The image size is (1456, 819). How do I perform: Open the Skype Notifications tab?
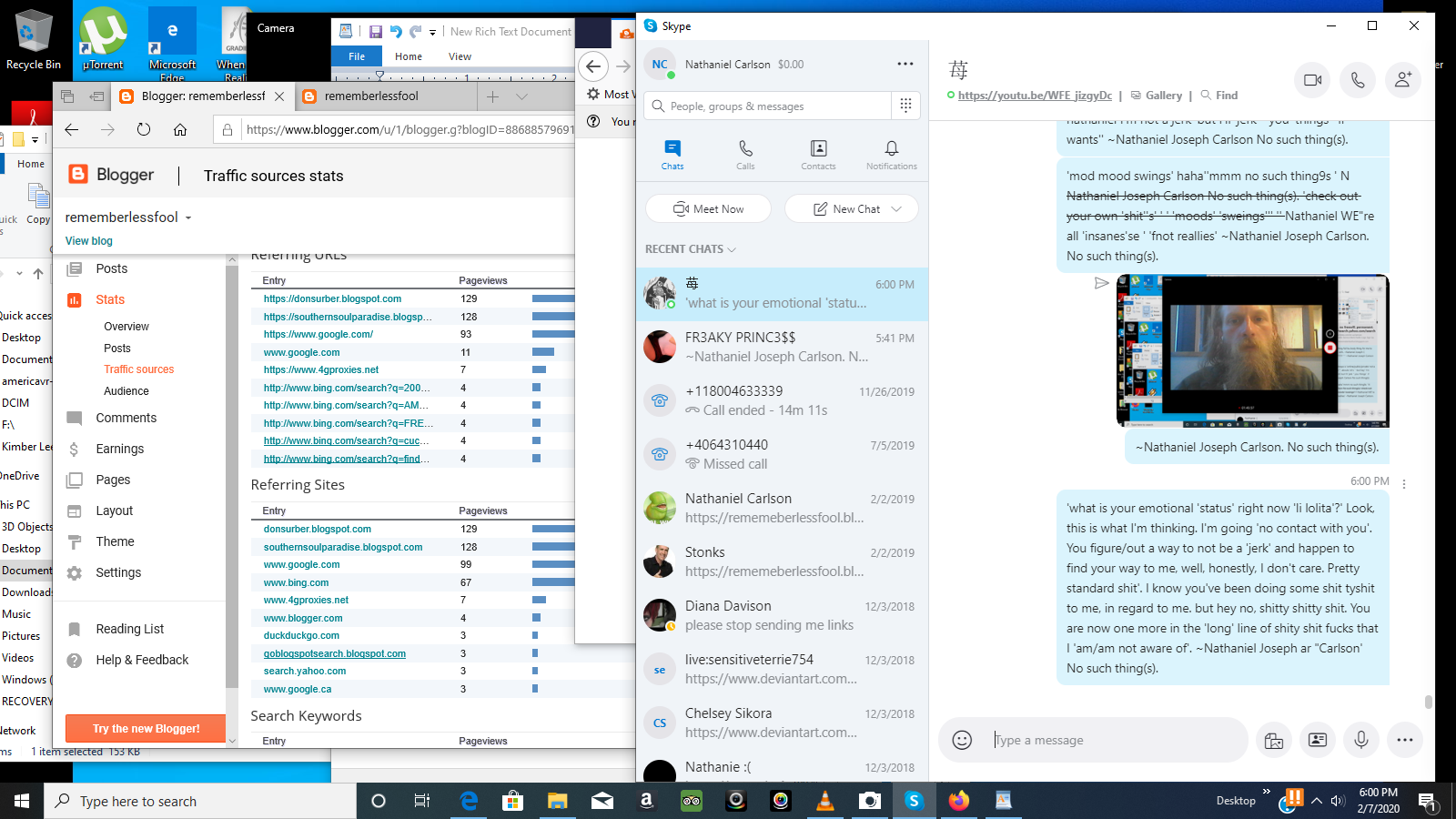(x=892, y=155)
